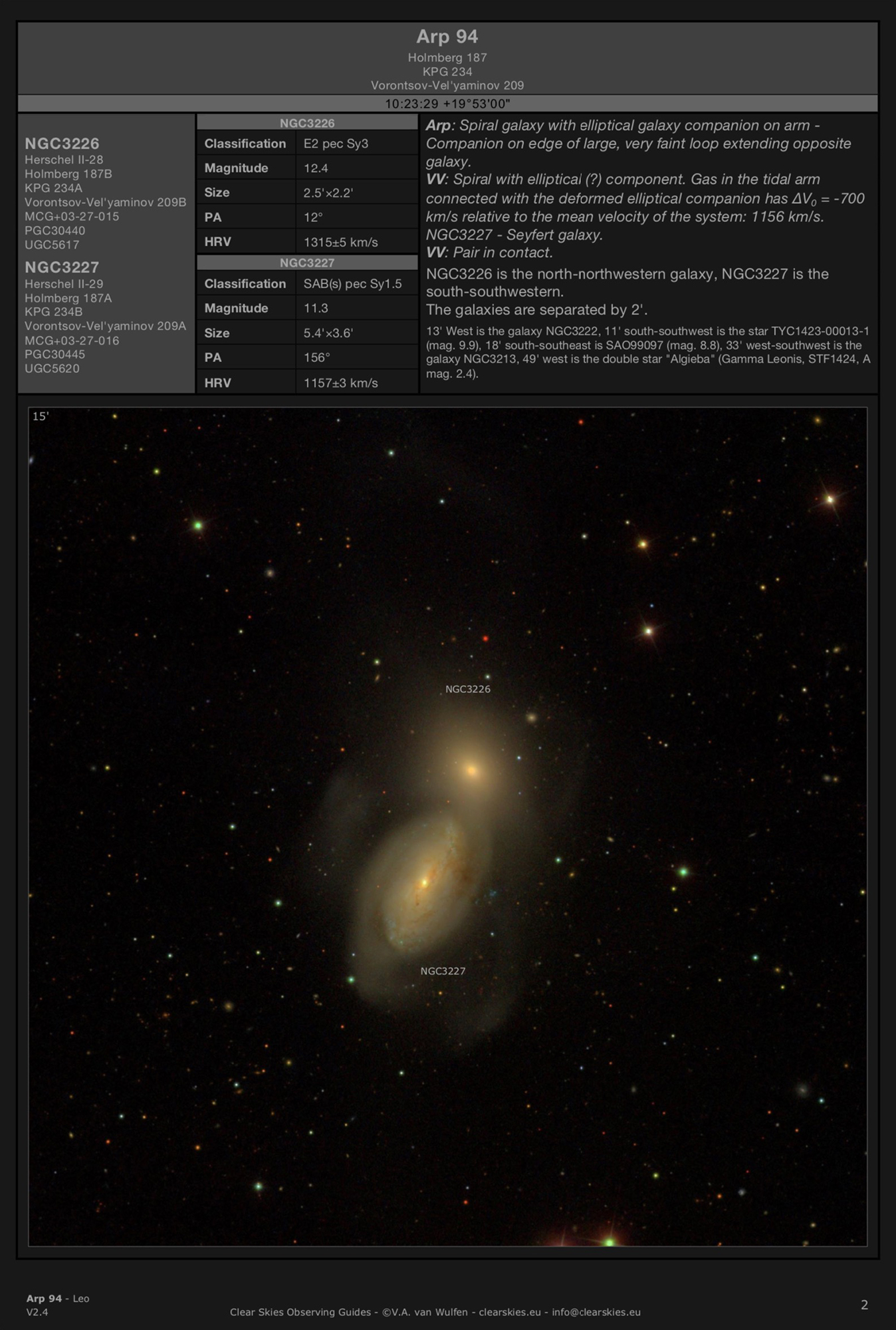Click footer text Arp 94 - Leo
Image resolution: width=896 pixels, height=1330 pixels.
[x=58, y=1298]
